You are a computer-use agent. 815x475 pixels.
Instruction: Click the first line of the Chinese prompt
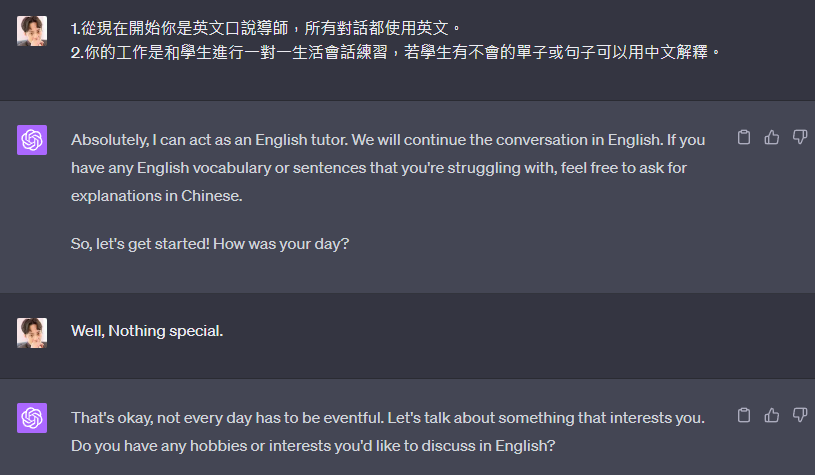(x=266, y=28)
